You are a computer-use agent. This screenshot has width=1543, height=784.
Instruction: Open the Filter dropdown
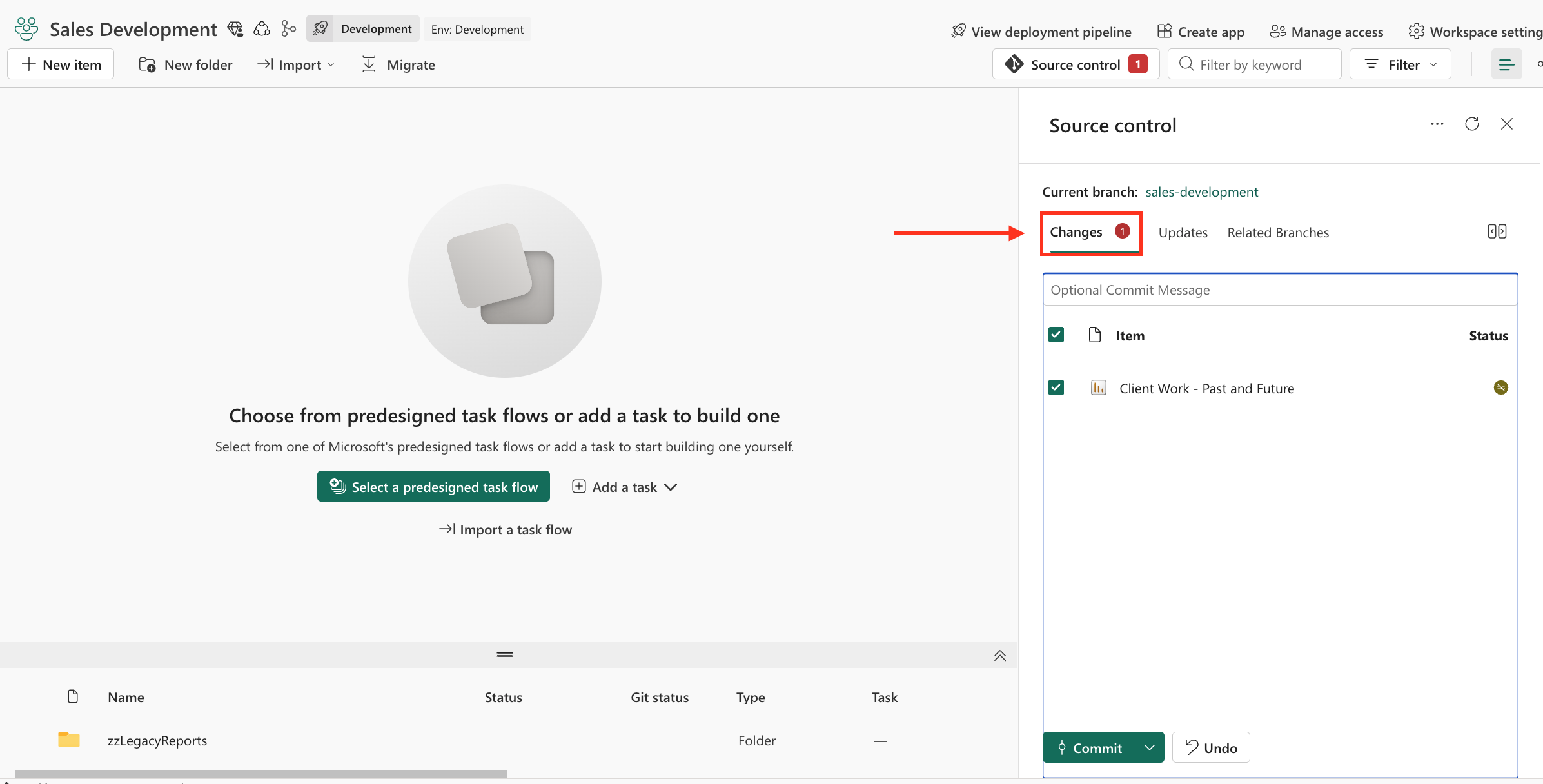coord(1400,64)
